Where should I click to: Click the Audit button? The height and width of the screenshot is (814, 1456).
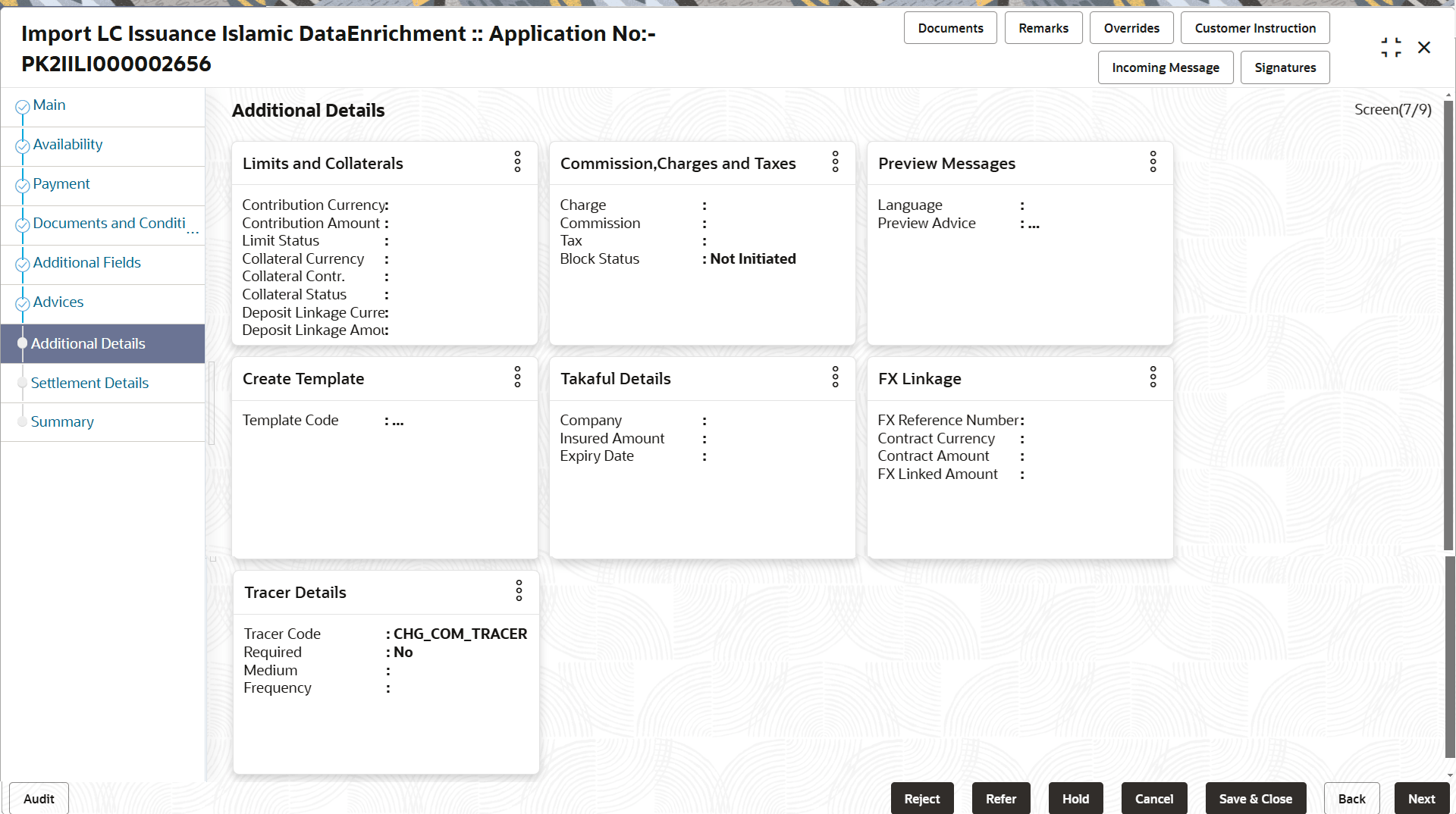click(x=39, y=799)
